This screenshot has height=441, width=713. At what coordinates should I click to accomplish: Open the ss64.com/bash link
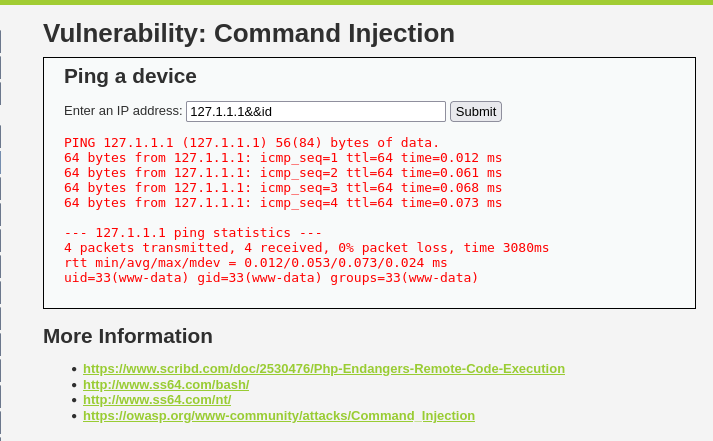tap(166, 384)
